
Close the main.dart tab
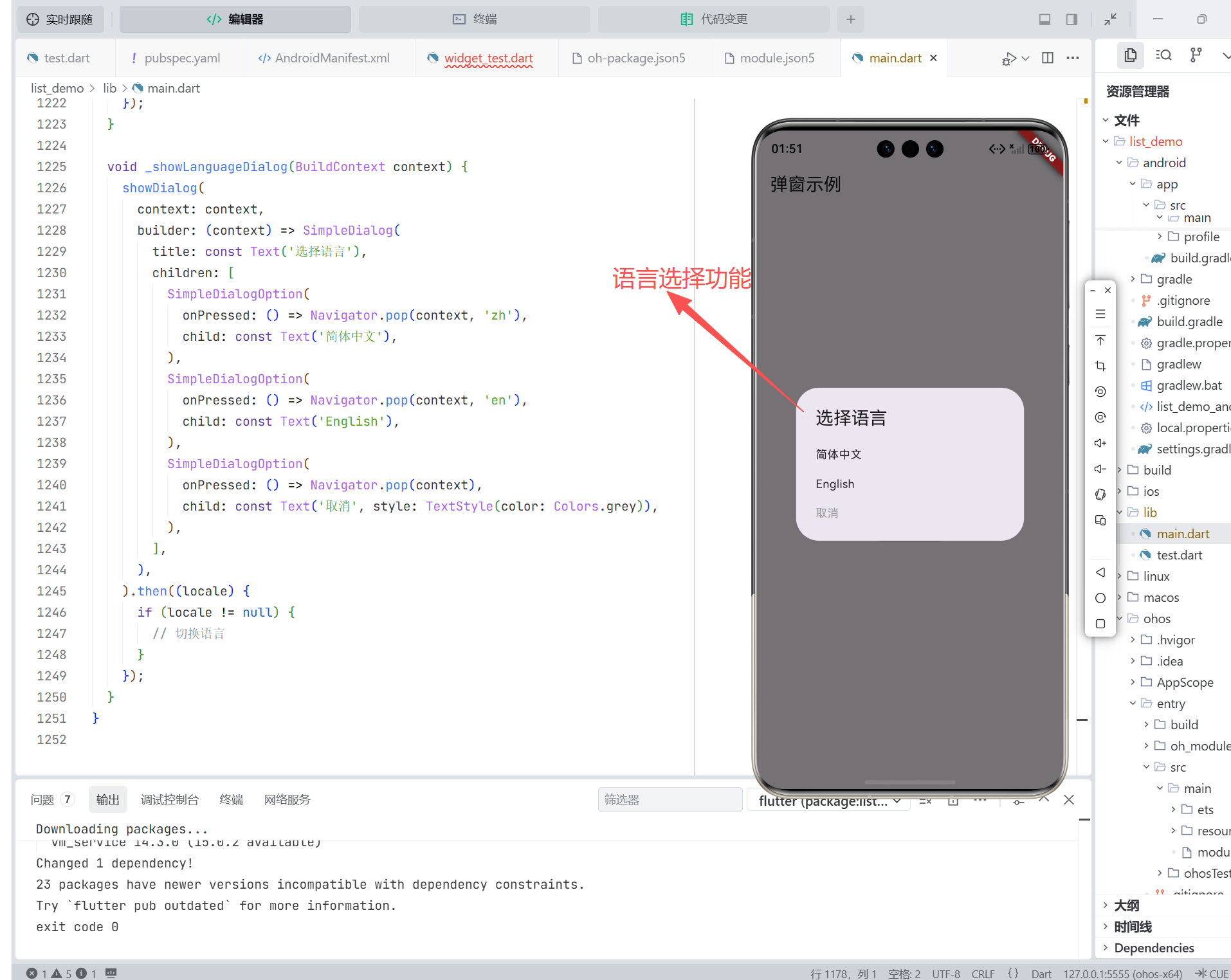click(933, 58)
